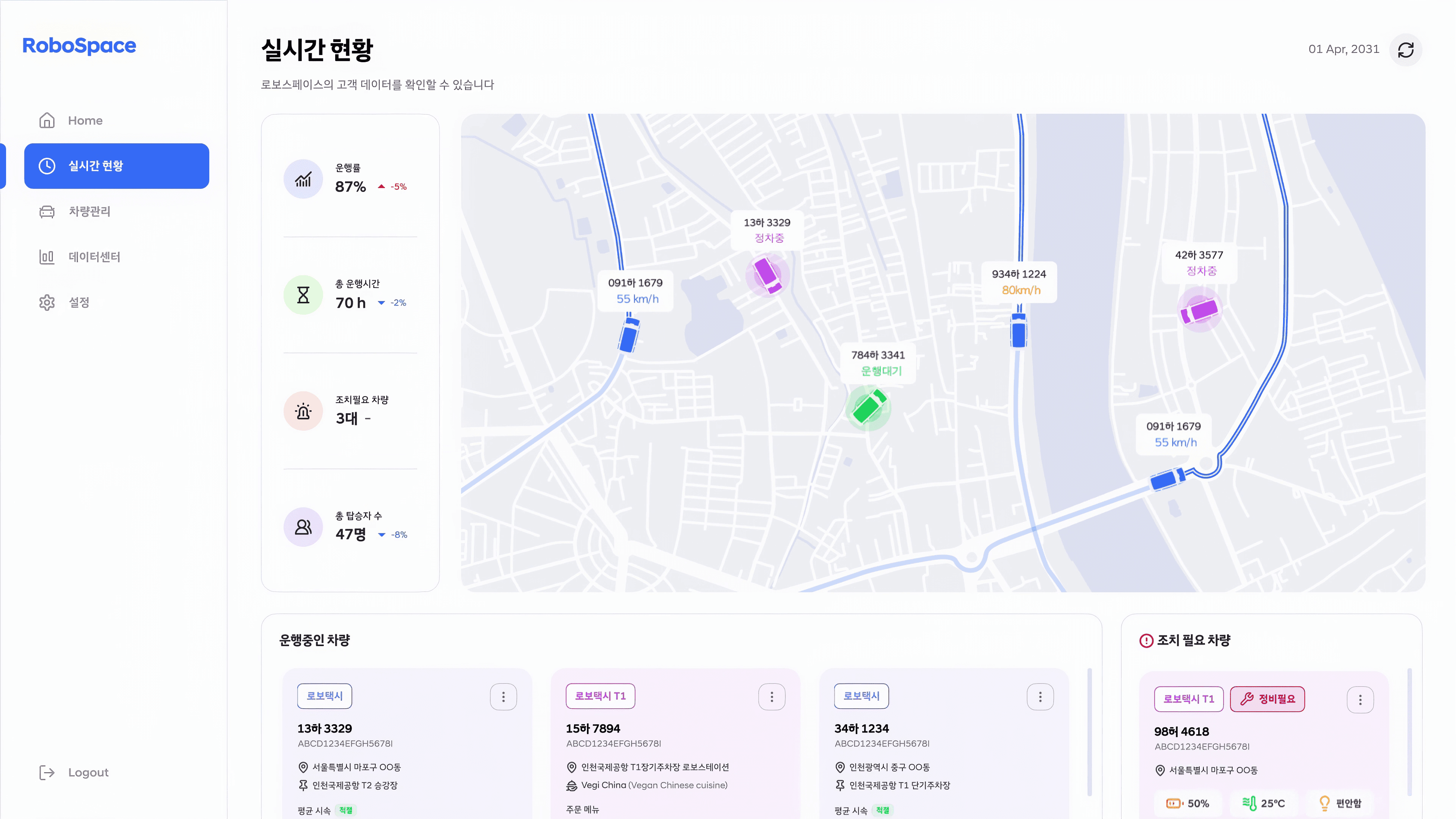
Task: Click the hourglass total driving time icon
Action: click(303, 295)
